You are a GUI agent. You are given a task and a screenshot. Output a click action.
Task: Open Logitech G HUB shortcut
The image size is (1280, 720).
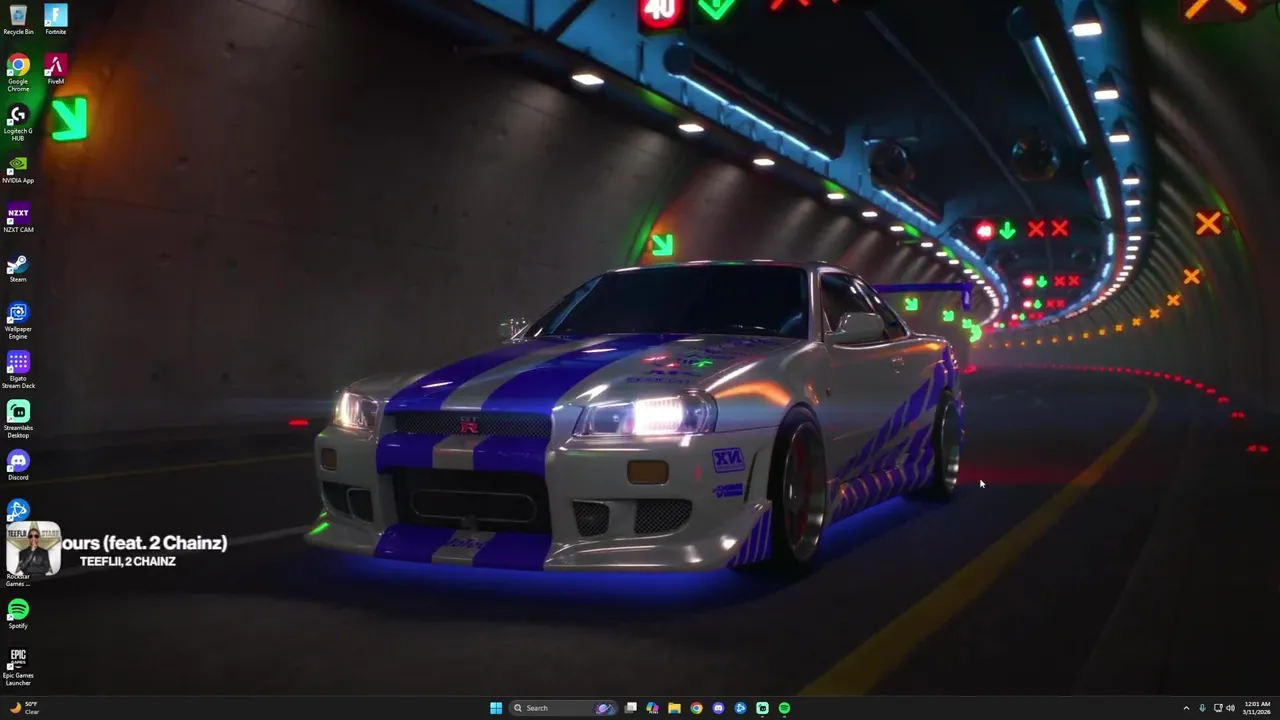18,122
